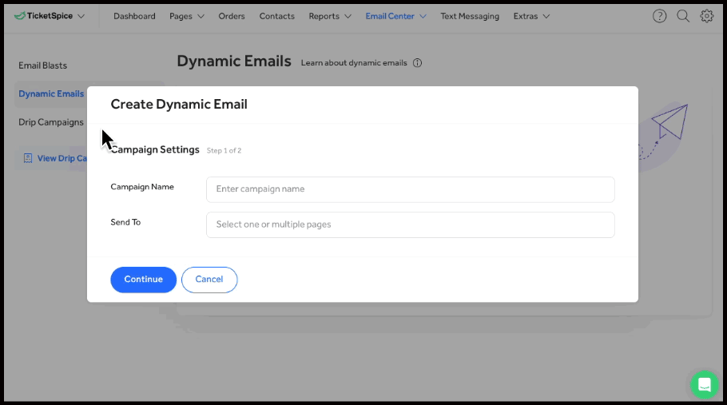Image resolution: width=727 pixels, height=405 pixels.
Task: Go to the Dashboard menu item
Action: pyautogui.click(x=134, y=16)
